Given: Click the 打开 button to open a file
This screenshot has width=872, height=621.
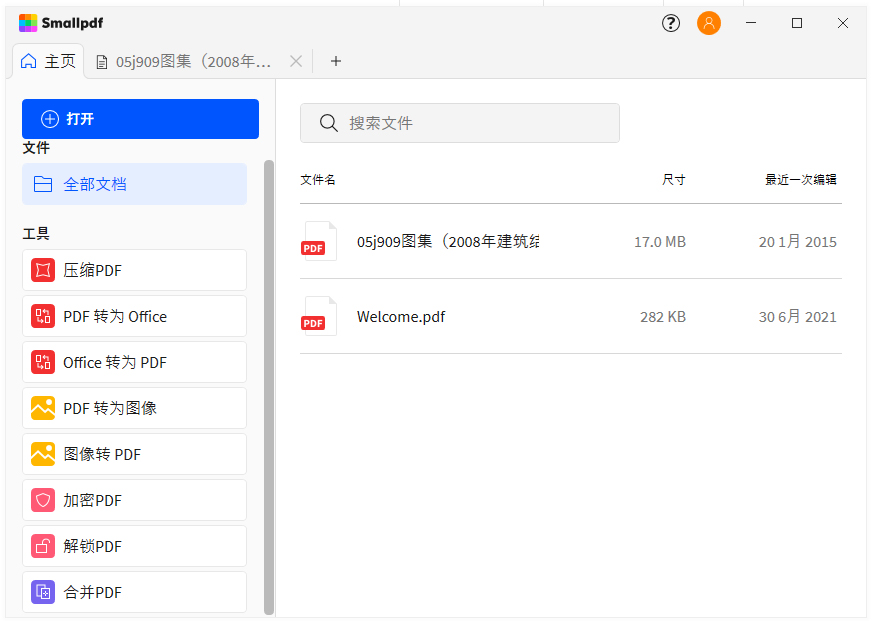Looking at the screenshot, I should 140,118.
